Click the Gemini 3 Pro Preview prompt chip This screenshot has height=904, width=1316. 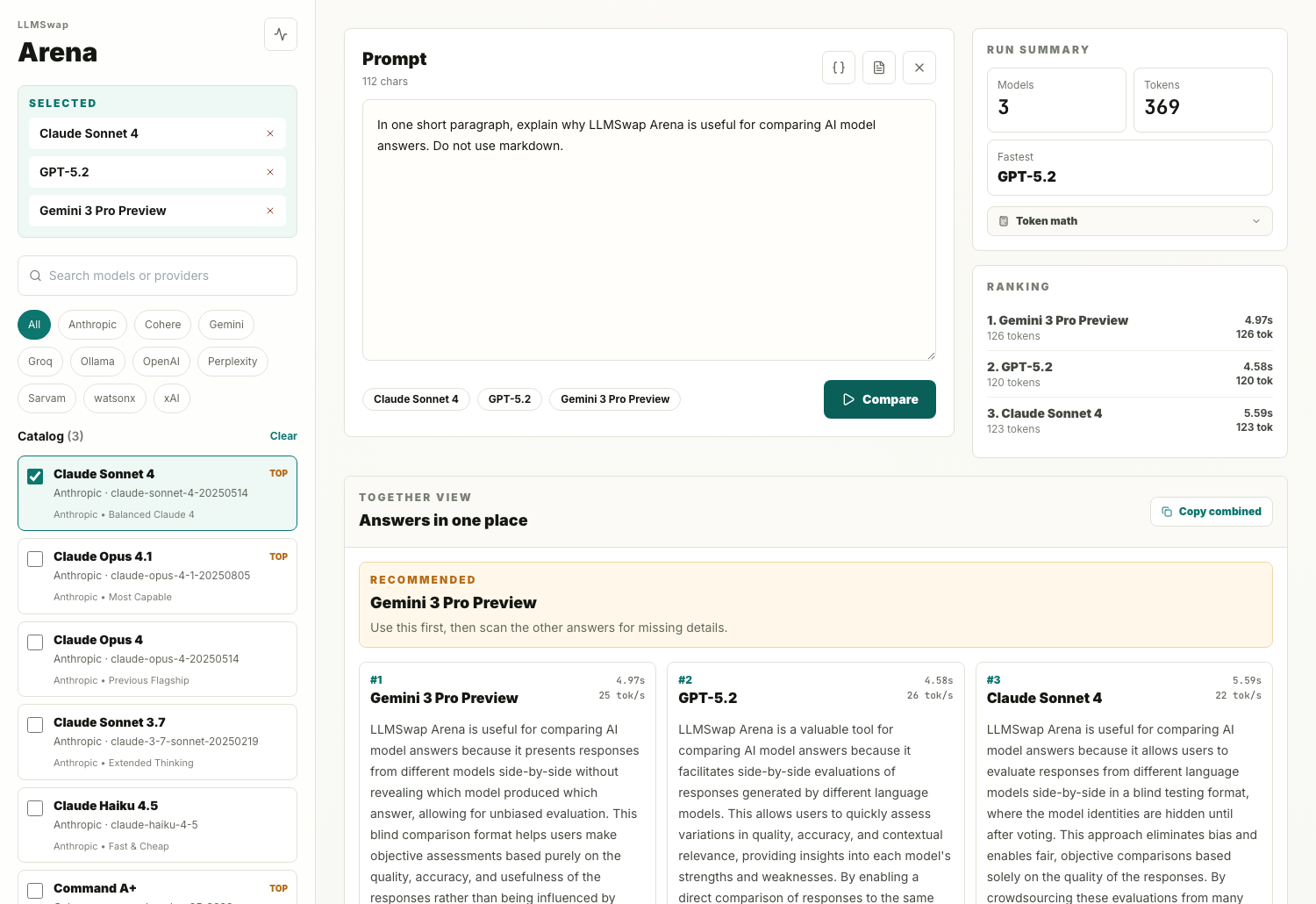tap(615, 399)
